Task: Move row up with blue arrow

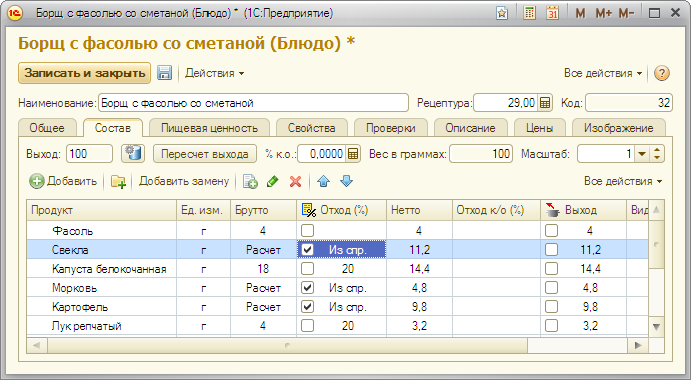Action: click(x=323, y=181)
